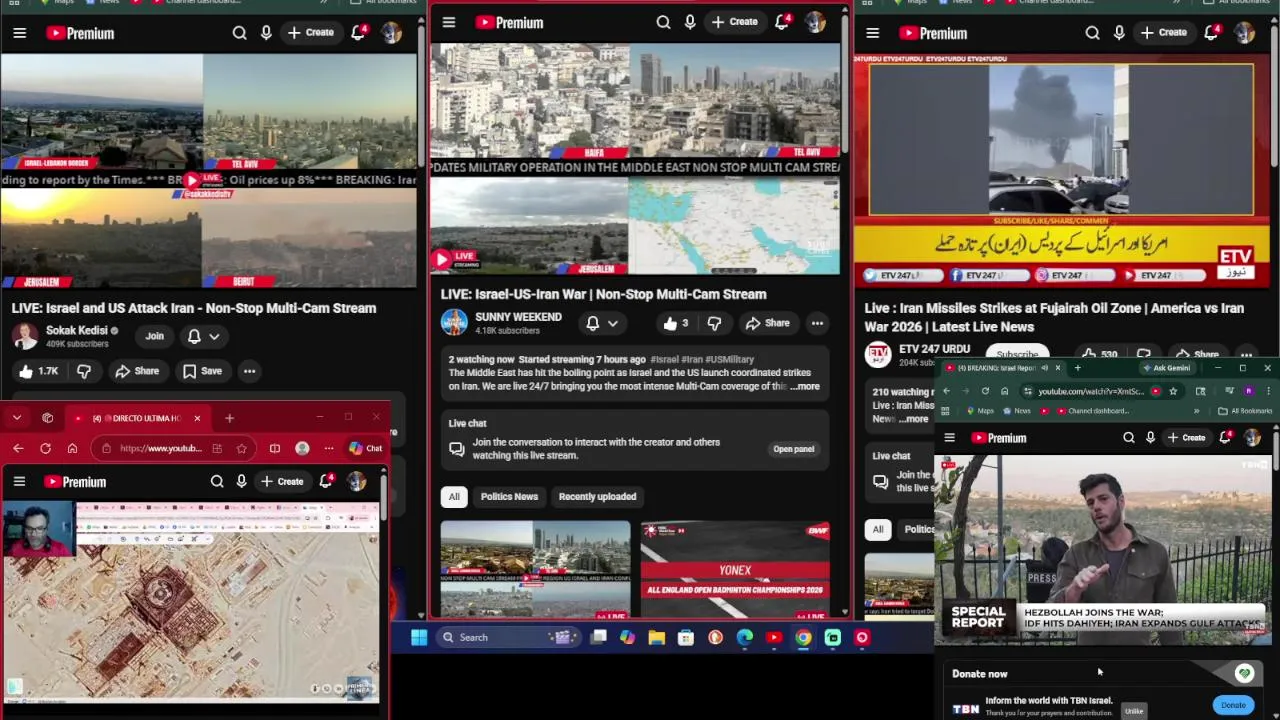Select the Recently uploaded chip
Viewport: 1280px width, 720px height.
(x=597, y=497)
